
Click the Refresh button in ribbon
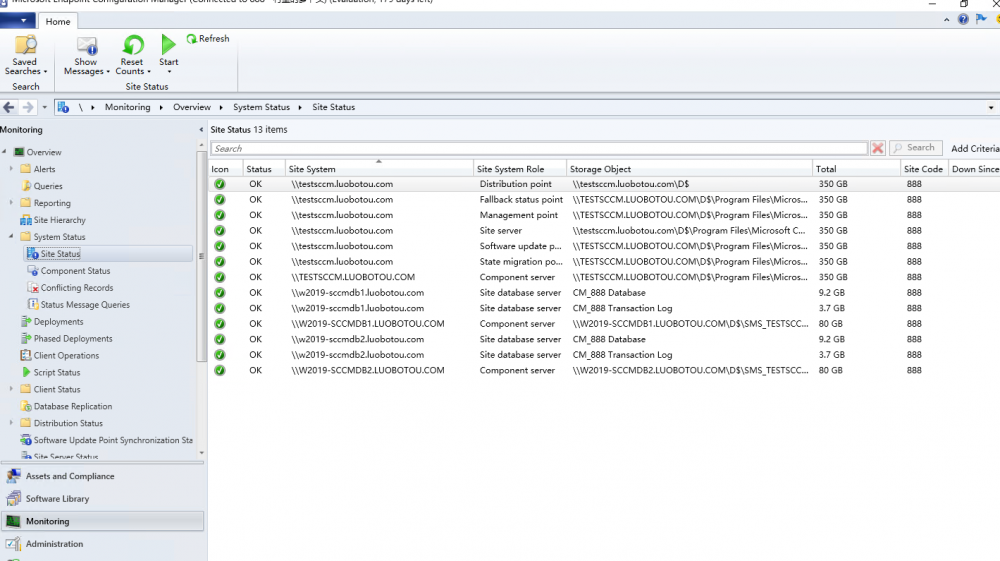[x=208, y=39]
